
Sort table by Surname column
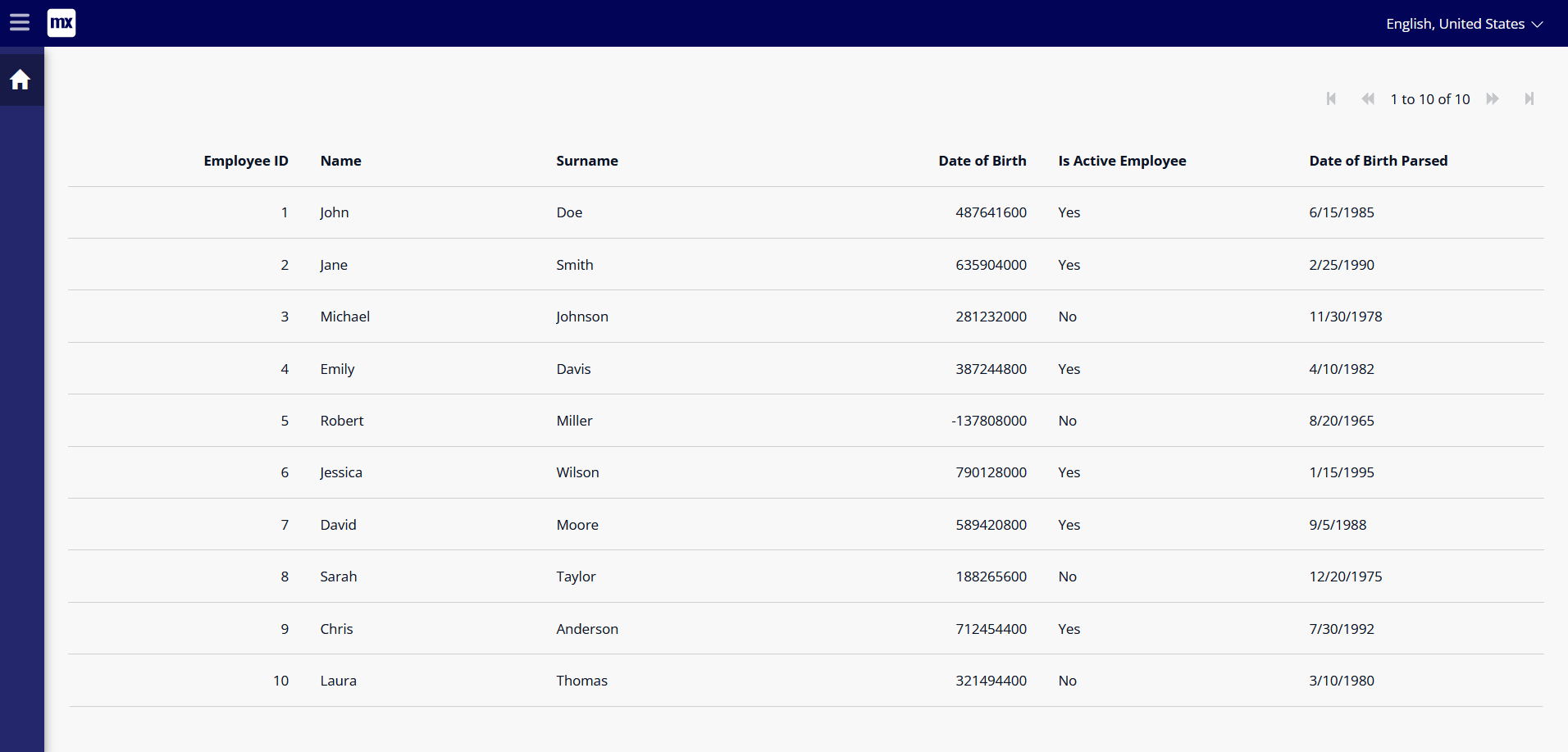click(x=586, y=161)
